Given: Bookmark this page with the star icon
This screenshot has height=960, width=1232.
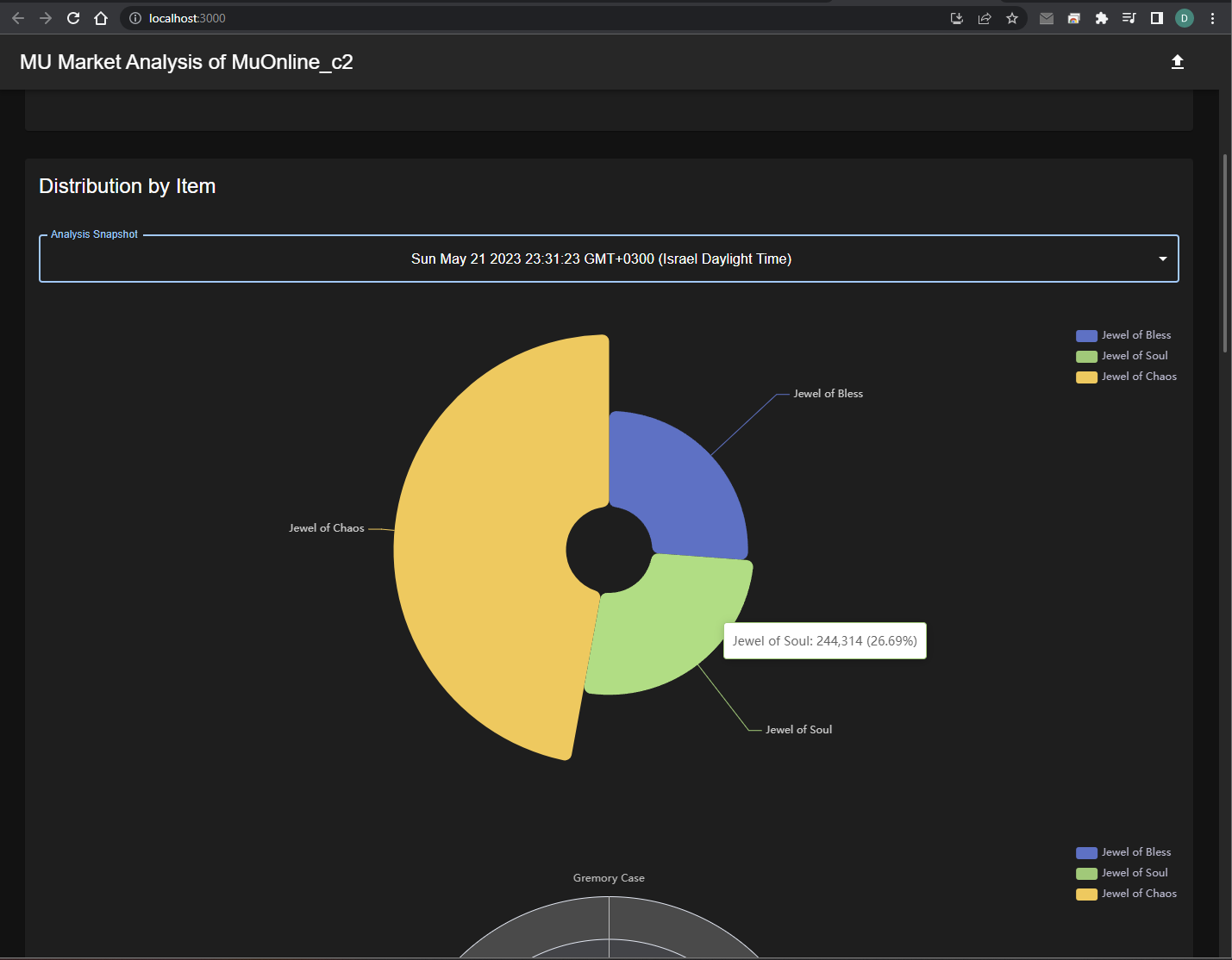Looking at the screenshot, I should 1012,18.
